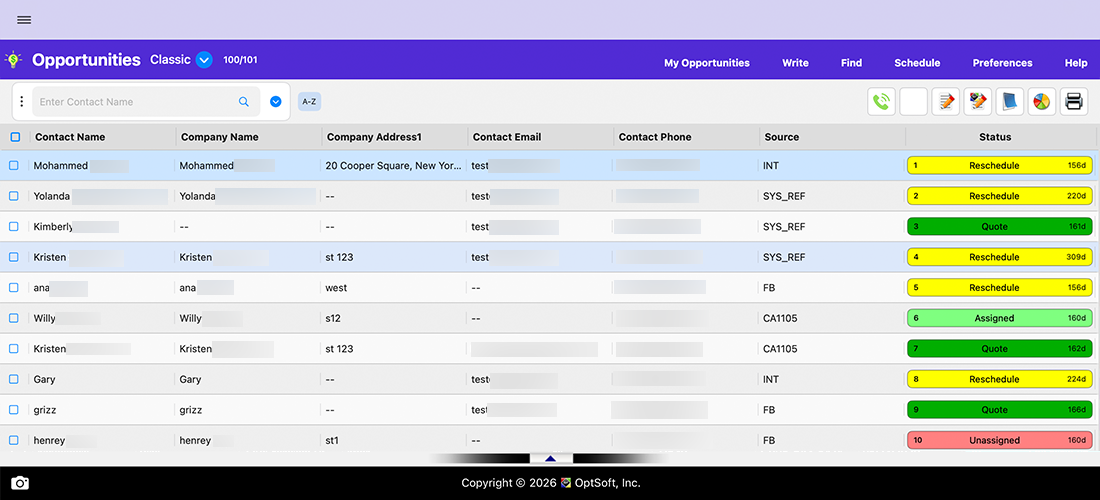Click address '20 Cooper Square, New Yor...'

pos(394,166)
